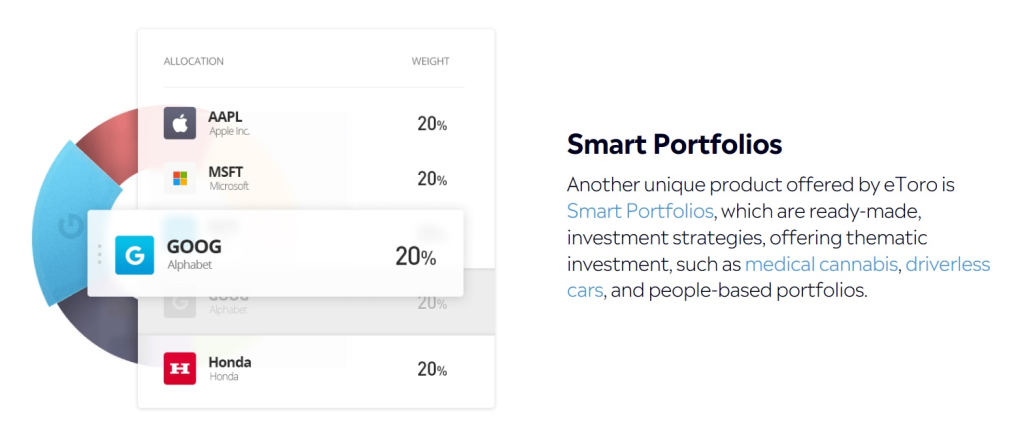
Task: Select the AAPL ticker label
Action: [225, 117]
